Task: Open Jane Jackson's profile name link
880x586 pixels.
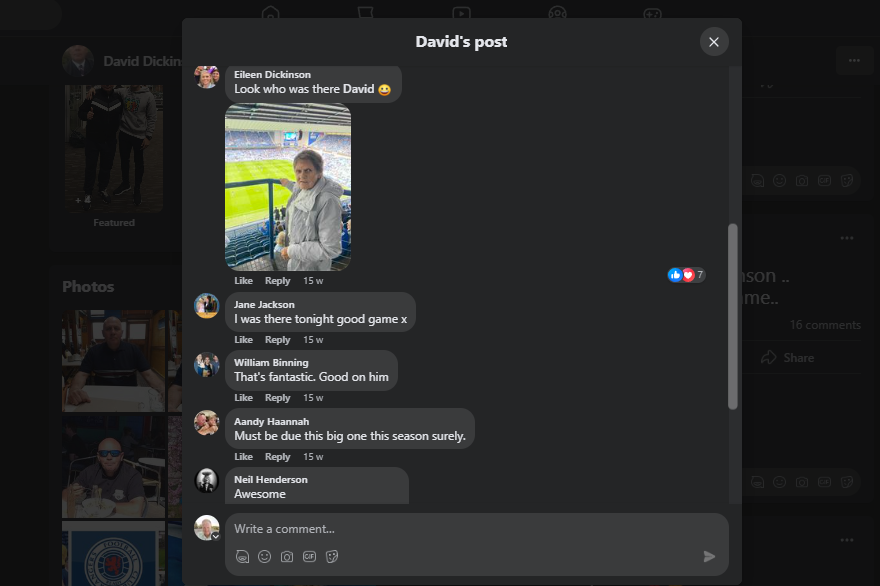Action: 264,304
